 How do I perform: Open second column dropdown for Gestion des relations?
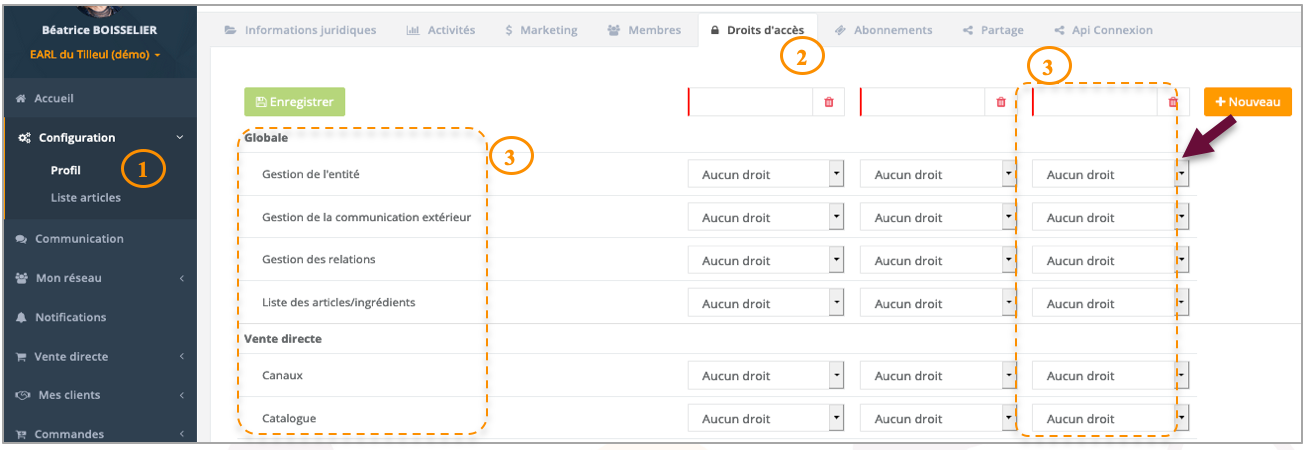pos(938,261)
